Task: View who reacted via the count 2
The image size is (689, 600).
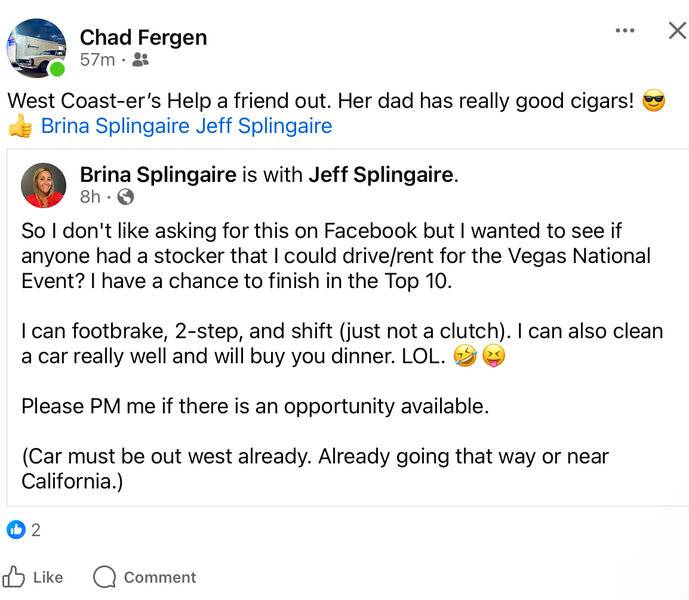Action: point(36,529)
